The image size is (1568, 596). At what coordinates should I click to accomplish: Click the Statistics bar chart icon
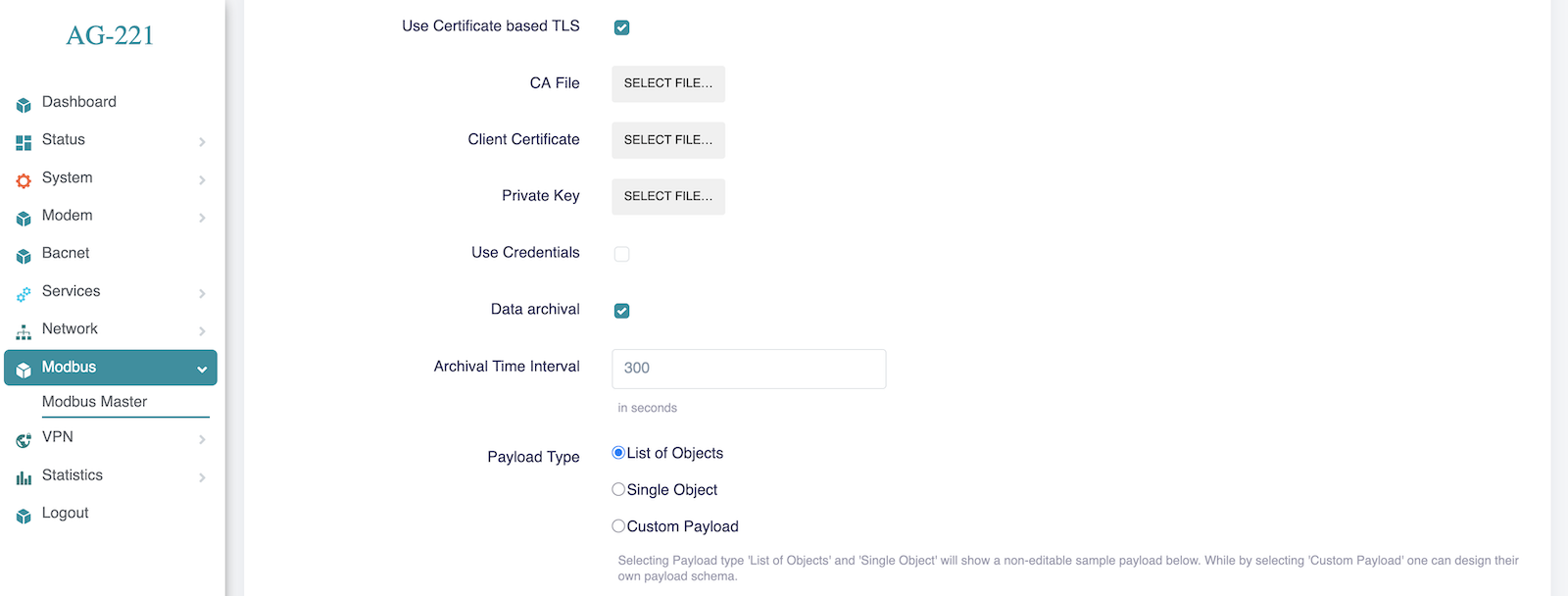(23, 476)
